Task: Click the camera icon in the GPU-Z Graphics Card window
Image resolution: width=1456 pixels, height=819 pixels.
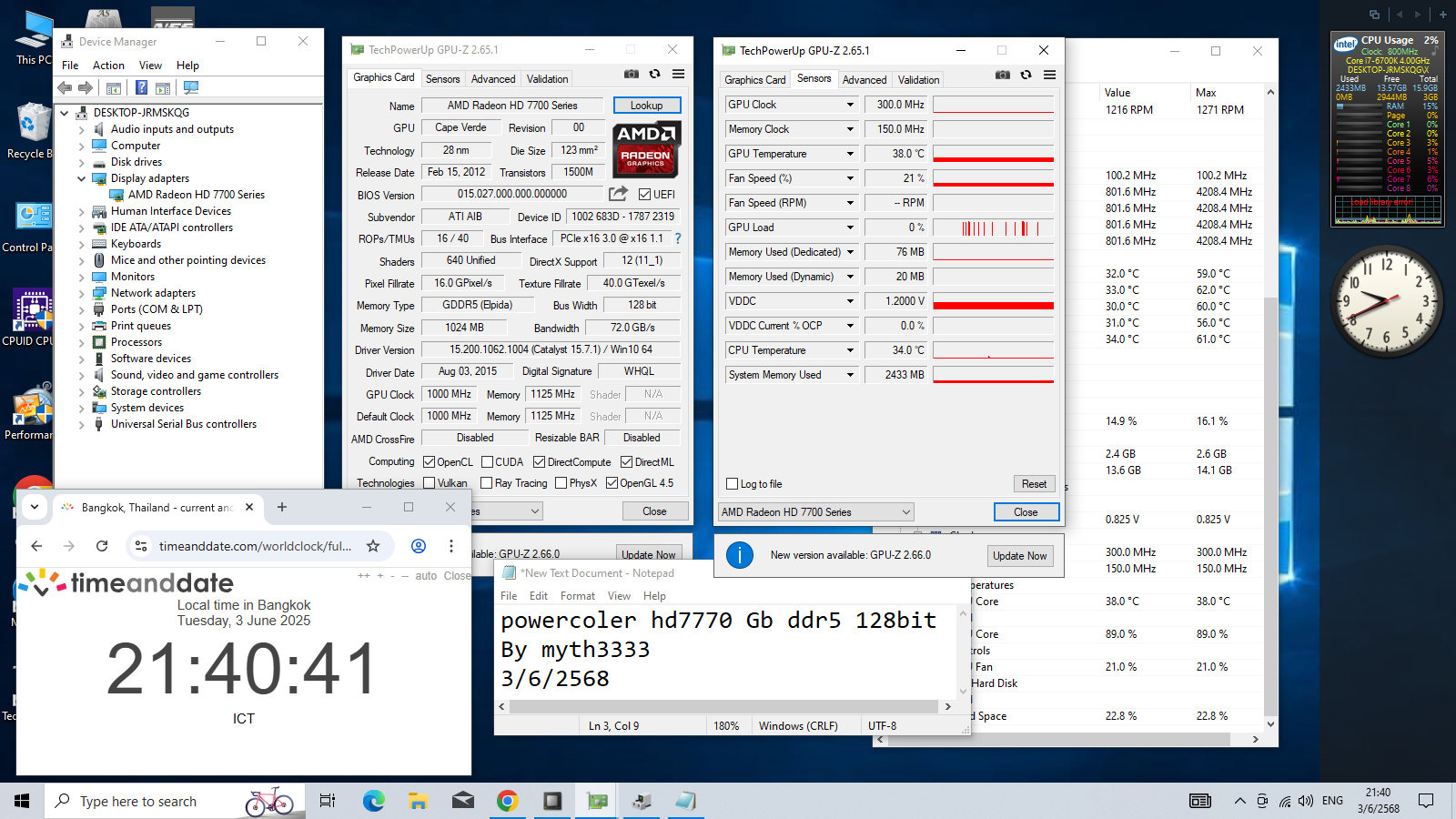Action: tap(631, 74)
